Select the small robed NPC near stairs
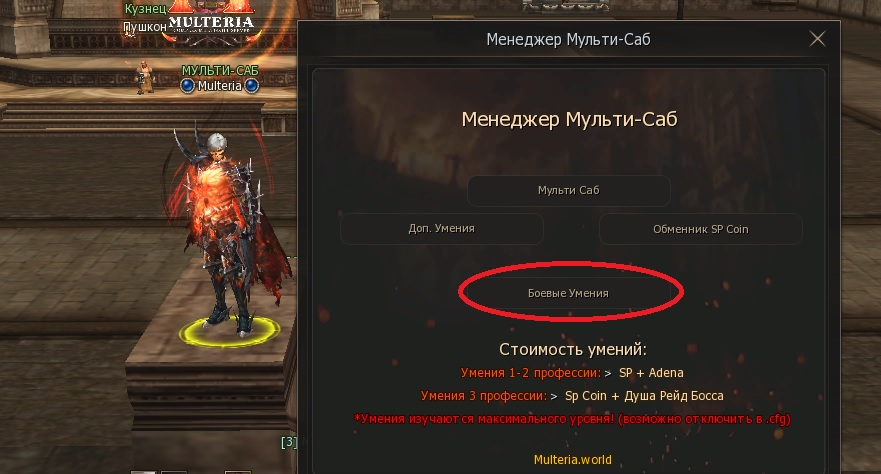The image size is (881, 474). (x=145, y=77)
